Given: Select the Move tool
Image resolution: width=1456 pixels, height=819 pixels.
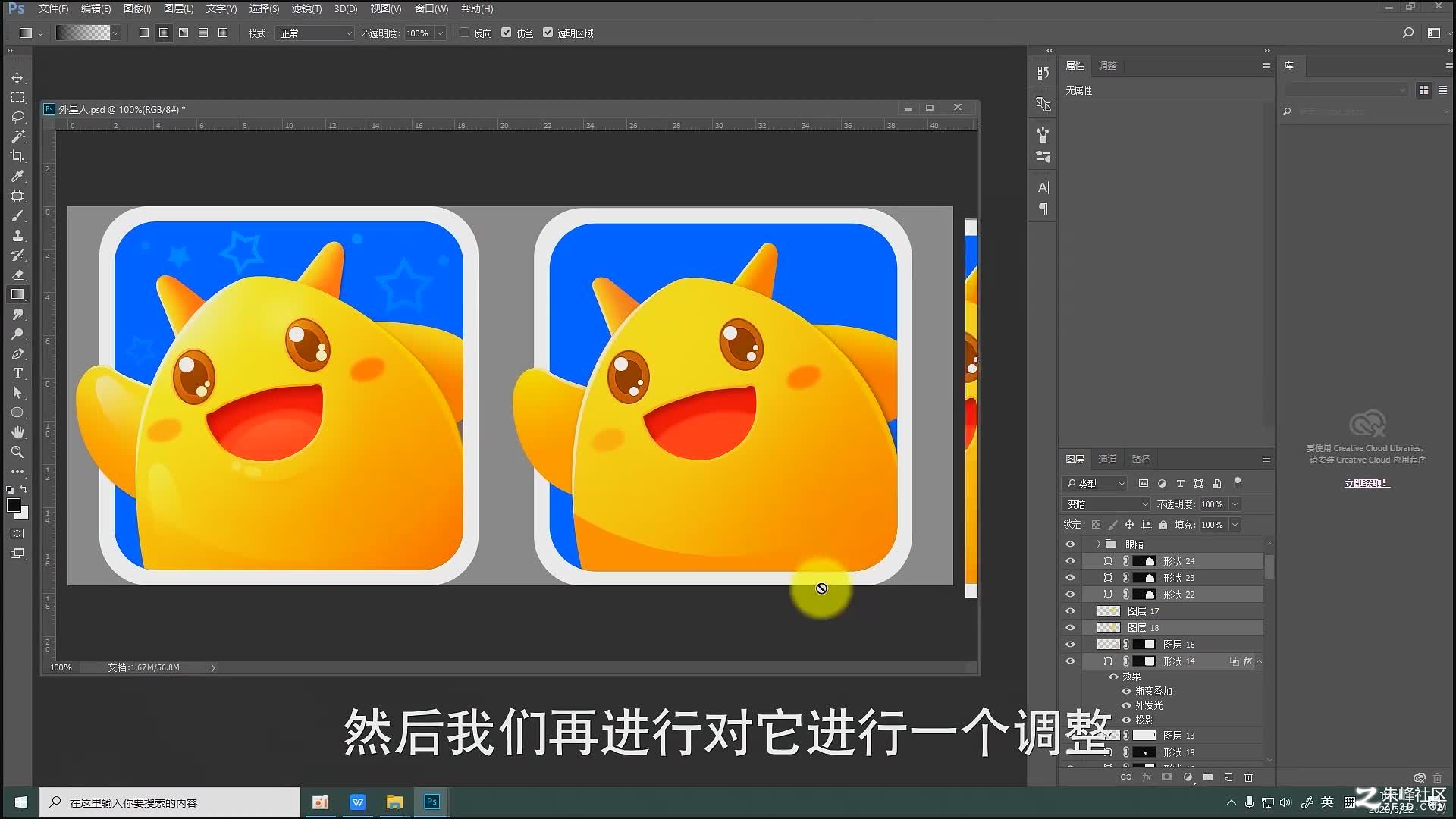Looking at the screenshot, I should pos(17,77).
